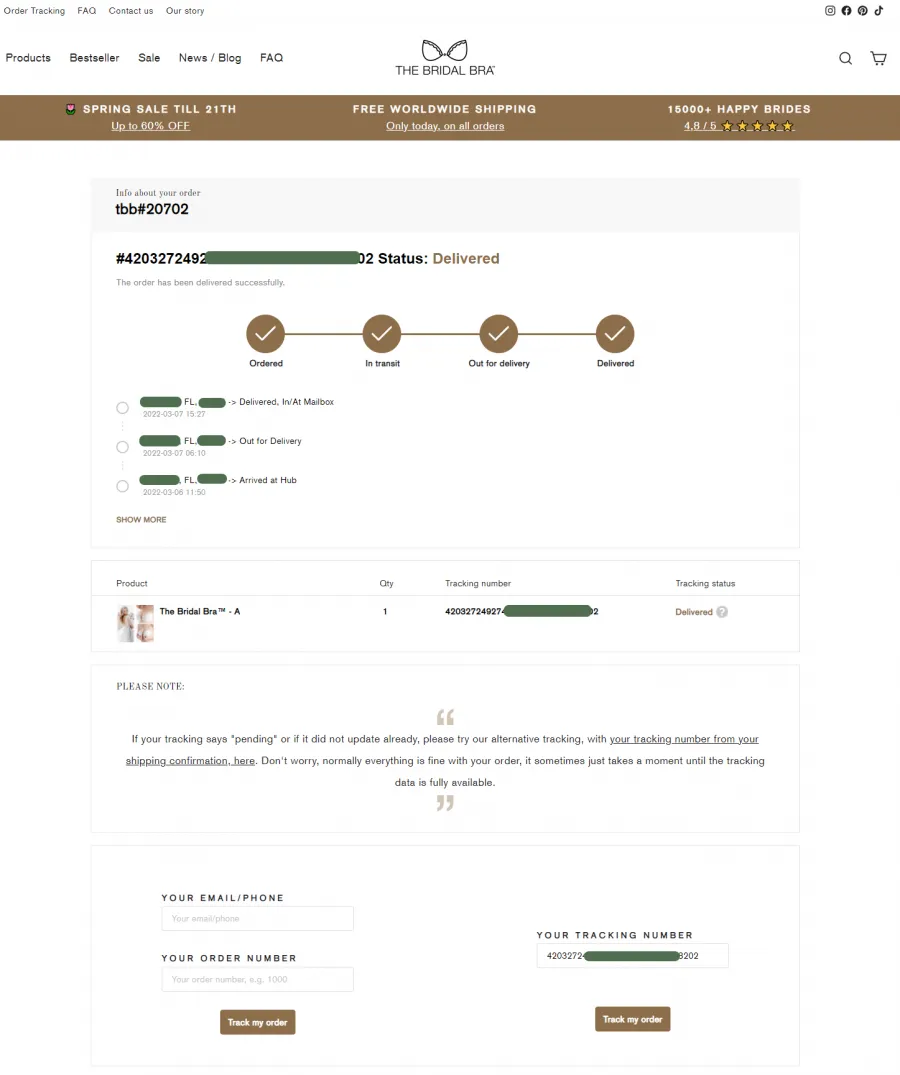
Task: Click the timestamp 2022-03-06 11:50
Action: 174,492
